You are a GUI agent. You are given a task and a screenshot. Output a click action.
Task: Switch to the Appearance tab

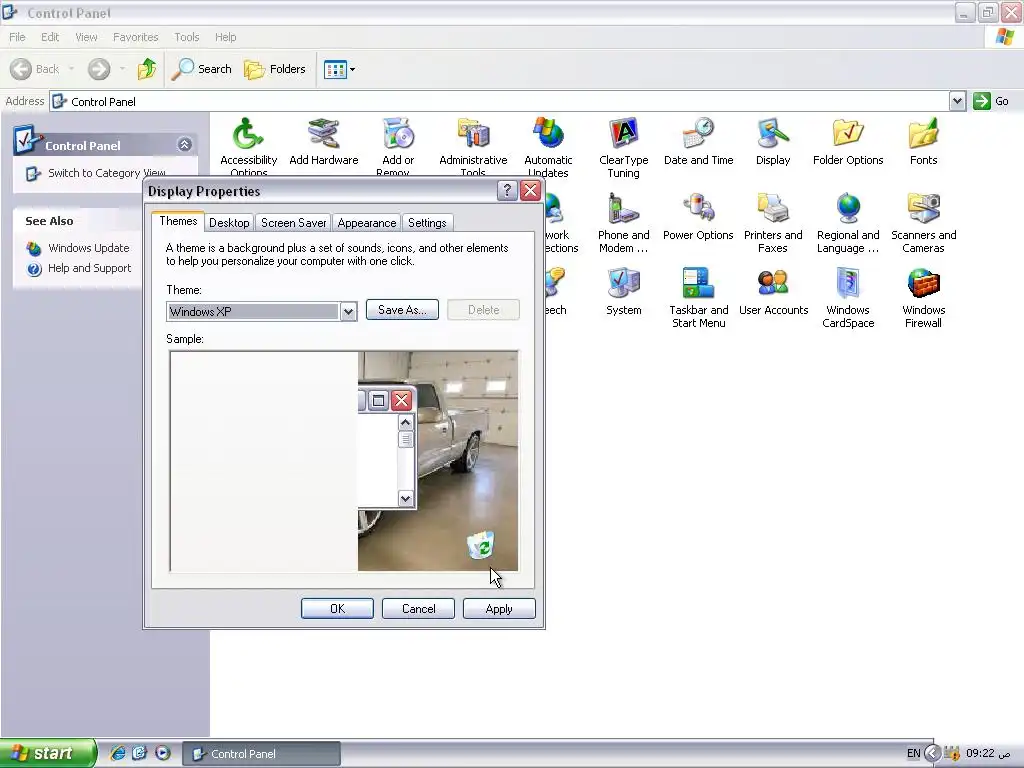coord(366,223)
